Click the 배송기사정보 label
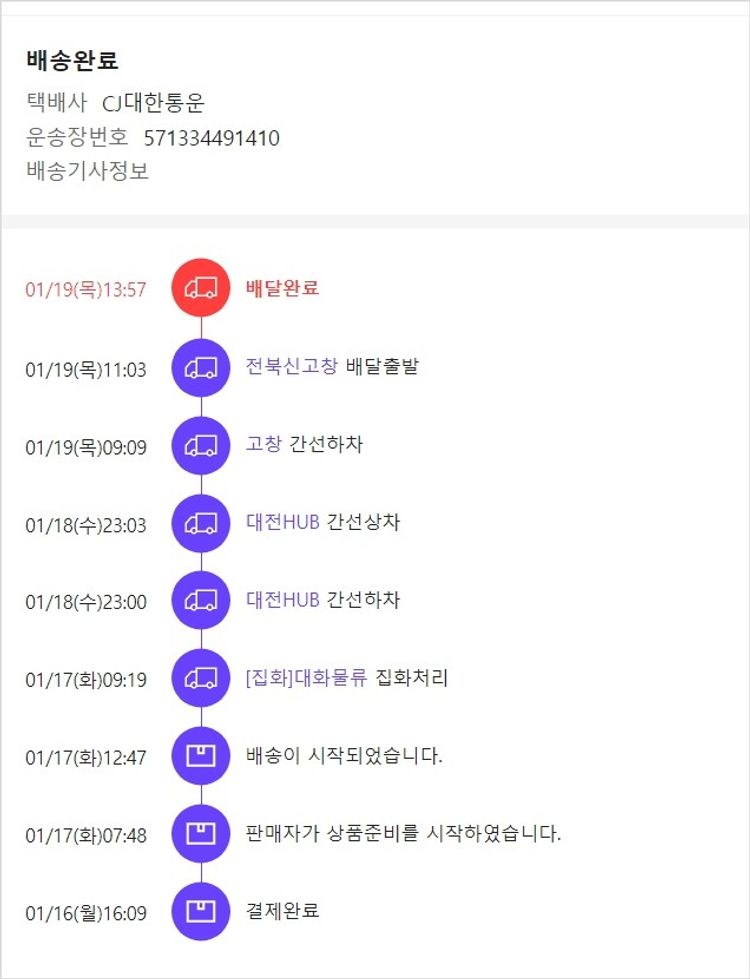Viewport: 750px width, 979px height. [88, 171]
